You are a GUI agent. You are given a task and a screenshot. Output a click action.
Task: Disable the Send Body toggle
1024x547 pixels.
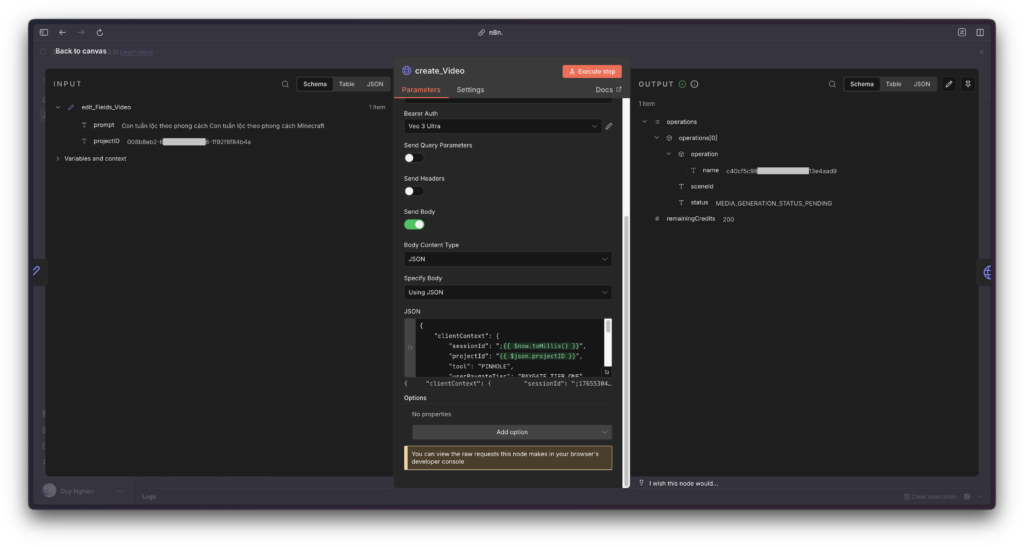[x=413, y=224]
